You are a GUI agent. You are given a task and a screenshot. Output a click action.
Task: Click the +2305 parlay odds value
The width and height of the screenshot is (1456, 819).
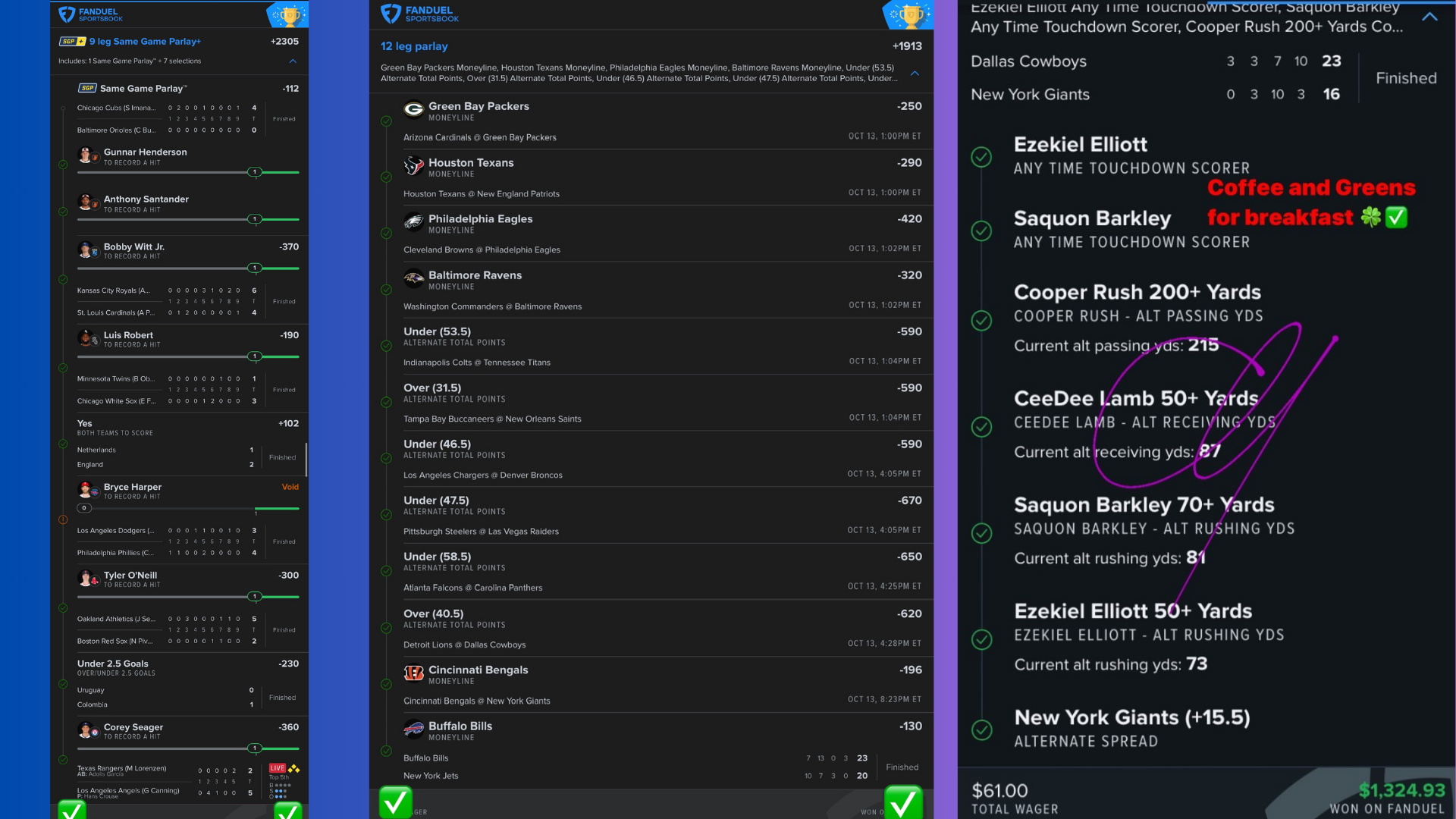pos(284,42)
